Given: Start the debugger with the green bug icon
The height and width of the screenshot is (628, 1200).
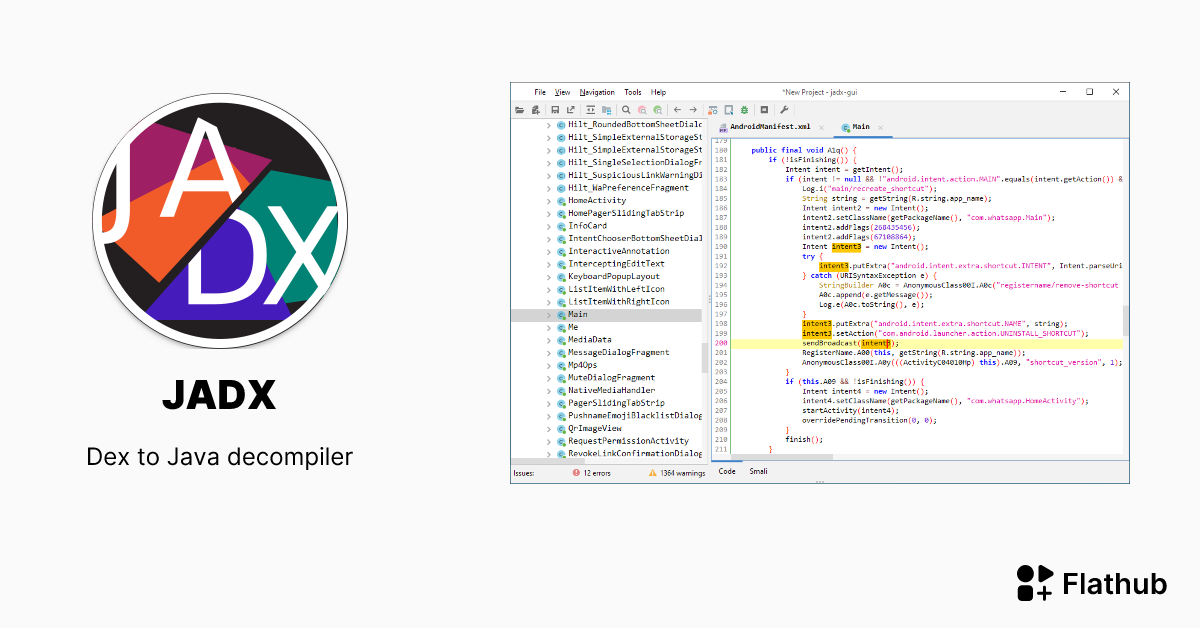Looking at the screenshot, I should [x=744, y=110].
